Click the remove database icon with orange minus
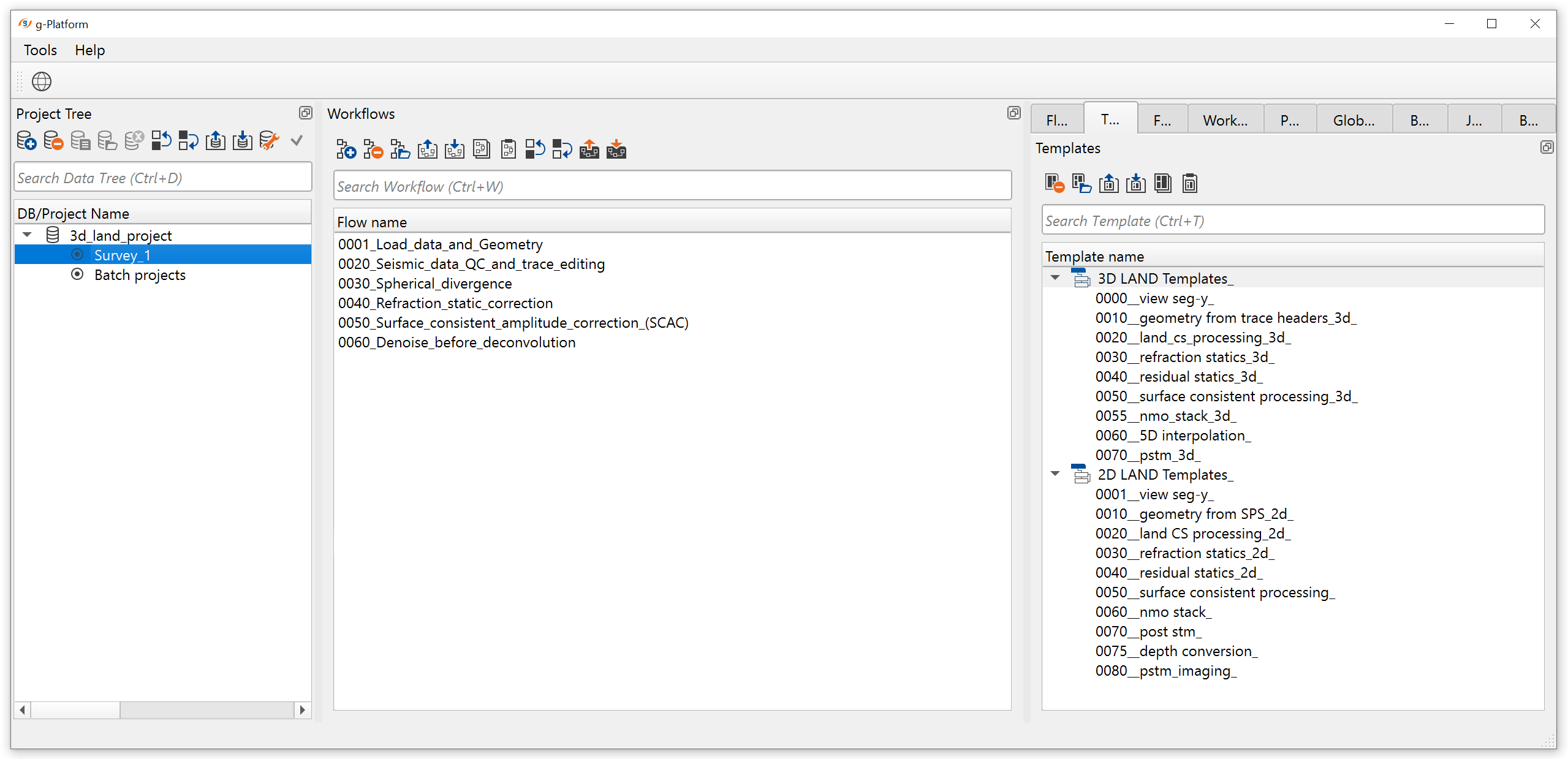The height and width of the screenshot is (759, 1568). [x=53, y=141]
